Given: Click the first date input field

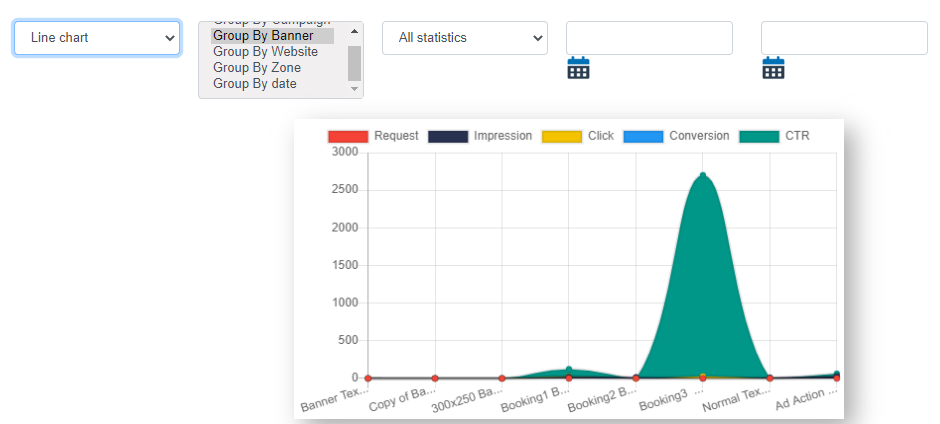Looking at the screenshot, I should tap(649, 38).
